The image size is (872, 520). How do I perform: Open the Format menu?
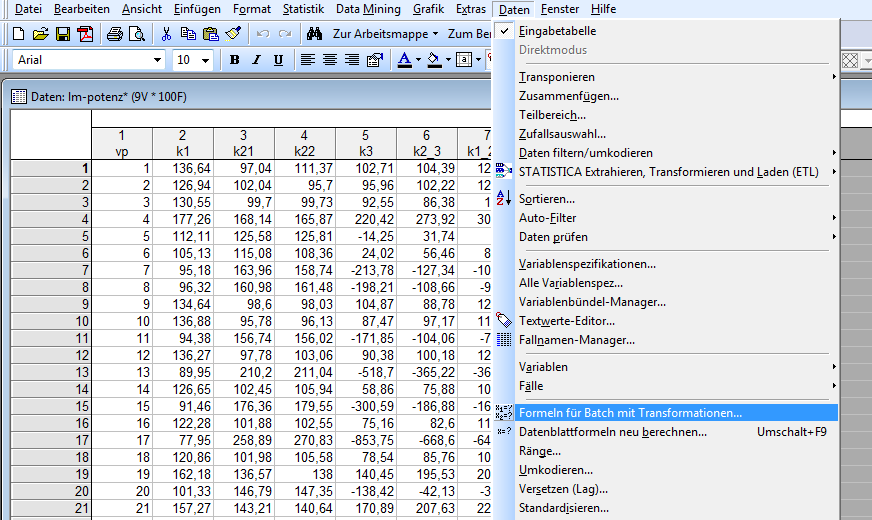click(x=251, y=9)
